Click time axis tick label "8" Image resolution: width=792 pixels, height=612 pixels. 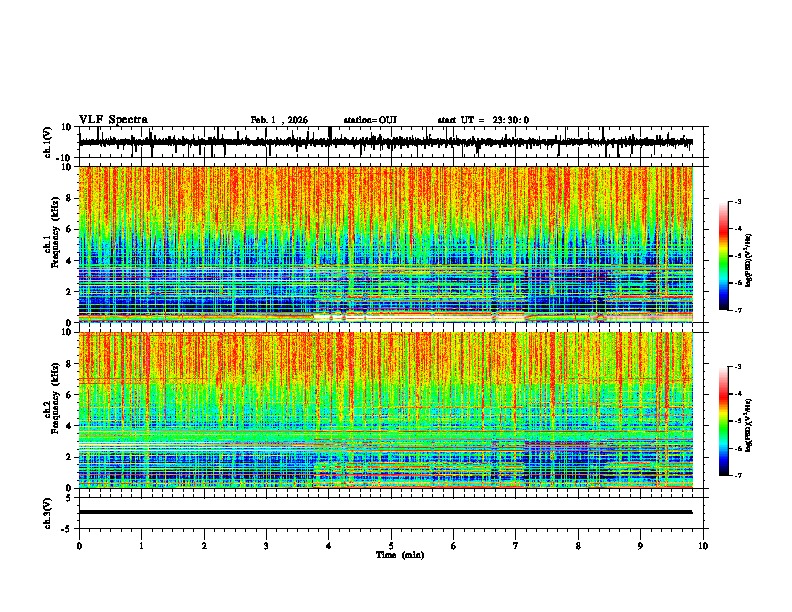pyautogui.click(x=578, y=546)
